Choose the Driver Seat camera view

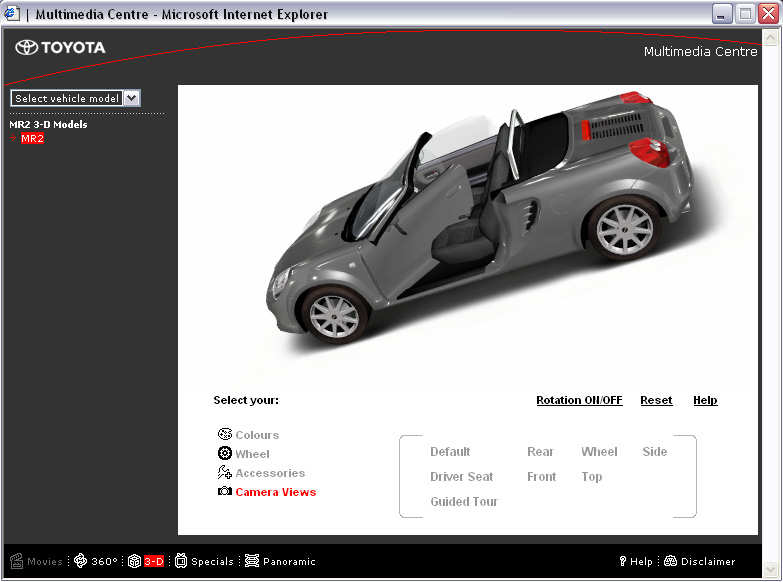[x=461, y=477]
